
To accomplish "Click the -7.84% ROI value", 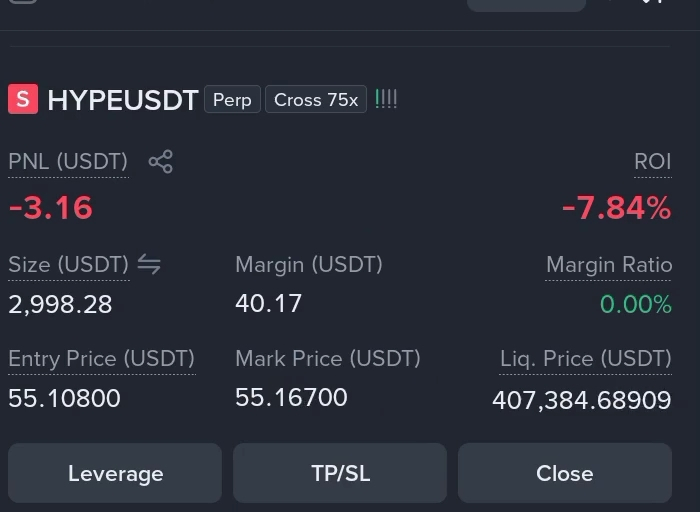I will click(617, 208).
